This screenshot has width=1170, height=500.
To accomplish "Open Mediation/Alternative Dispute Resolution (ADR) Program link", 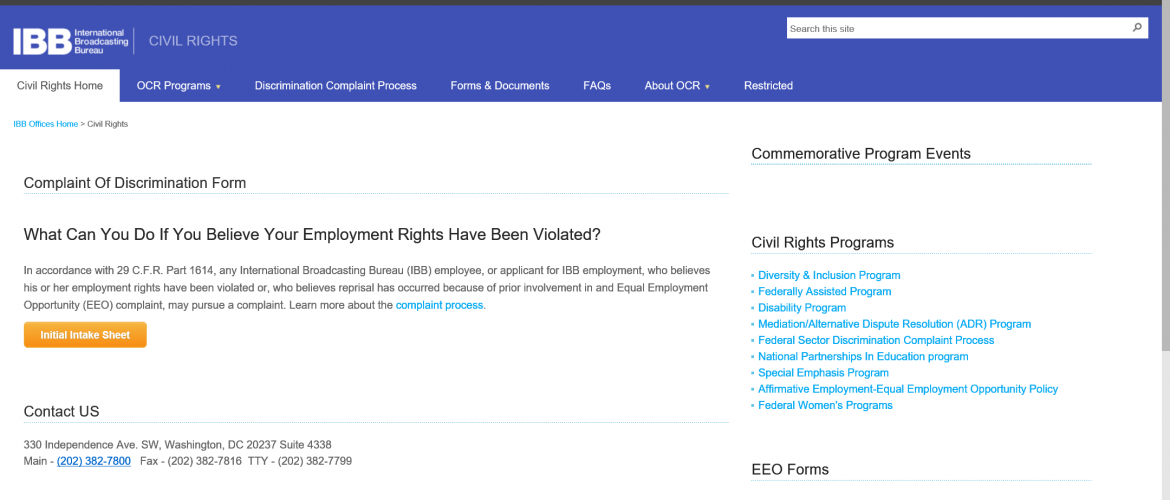I will (895, 325).
